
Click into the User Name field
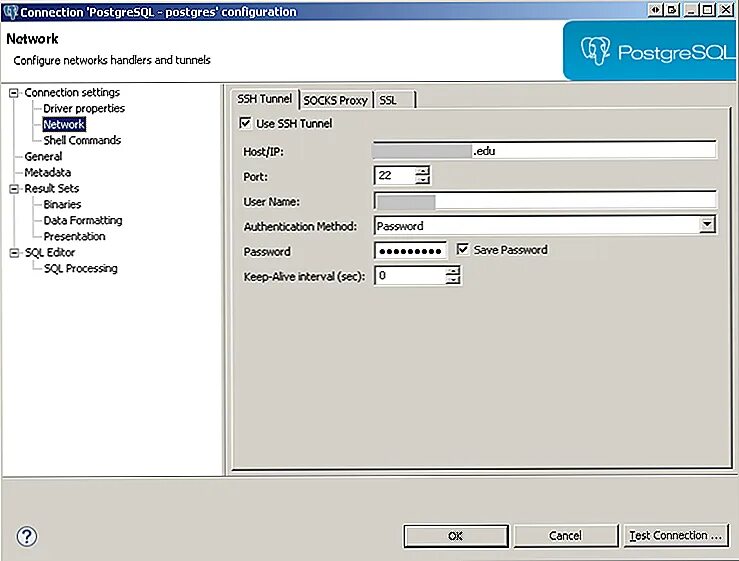(x=545, y=201)
